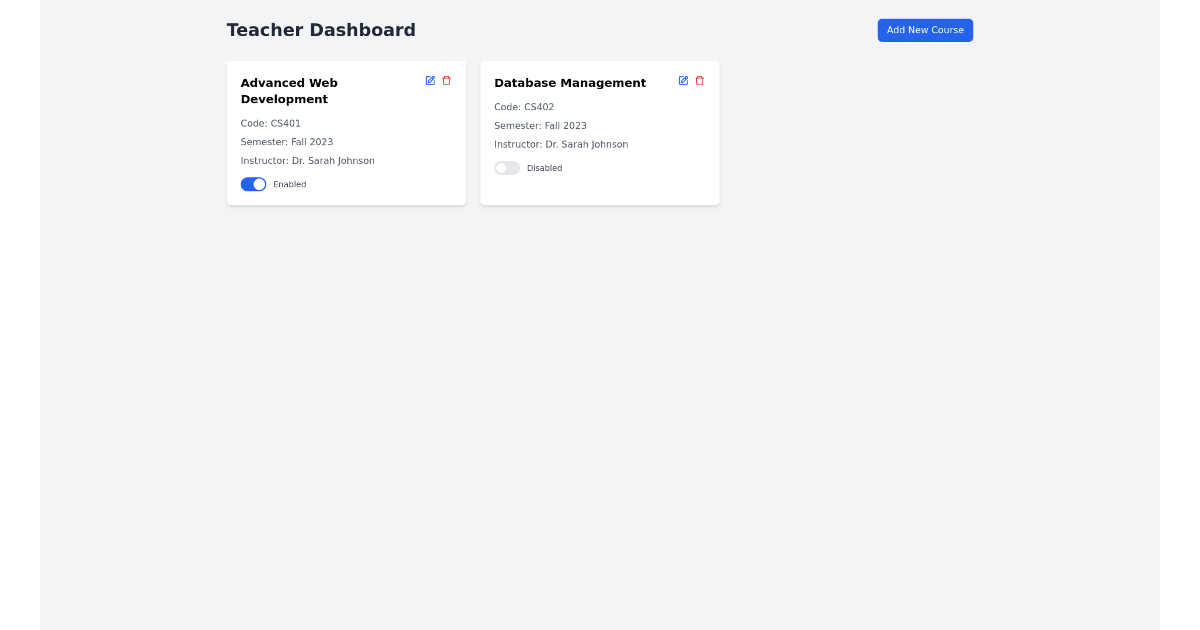
Task: Click the delete trash icon for Advanced Web Development
Action: click(446, 81)
